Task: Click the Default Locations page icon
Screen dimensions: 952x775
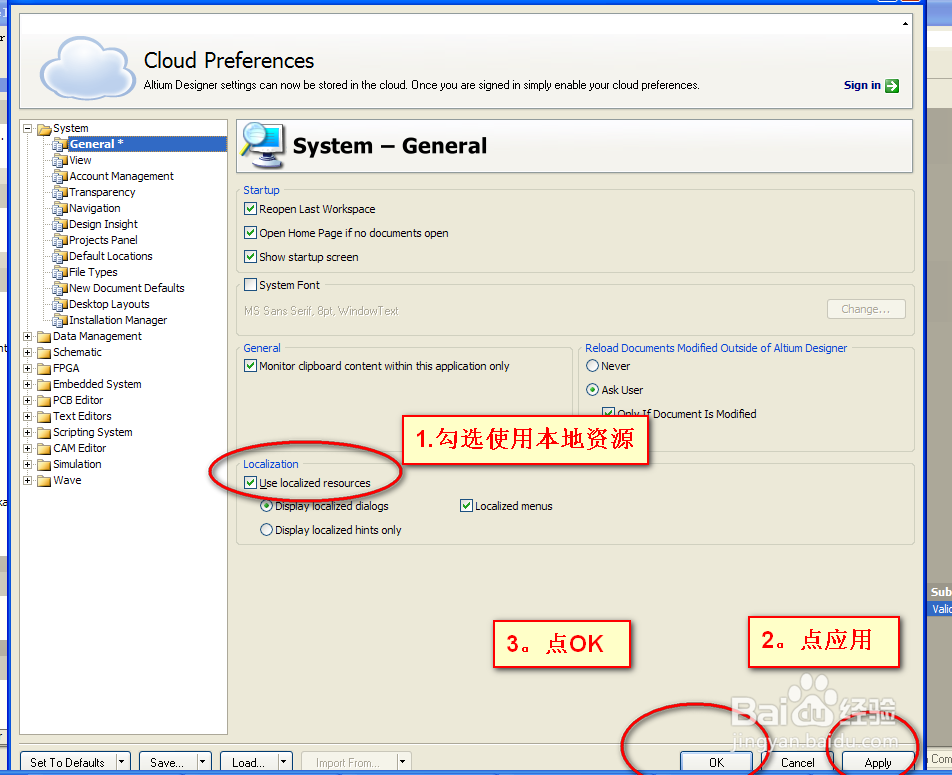Action: click(60, 256)
